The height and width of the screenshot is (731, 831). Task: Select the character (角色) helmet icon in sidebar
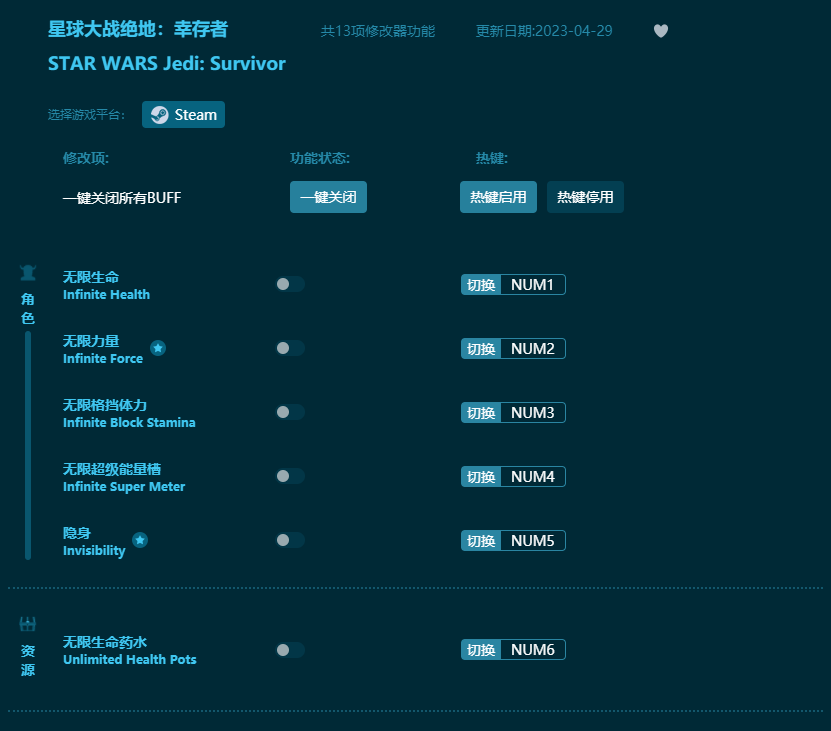click(27, 271)
